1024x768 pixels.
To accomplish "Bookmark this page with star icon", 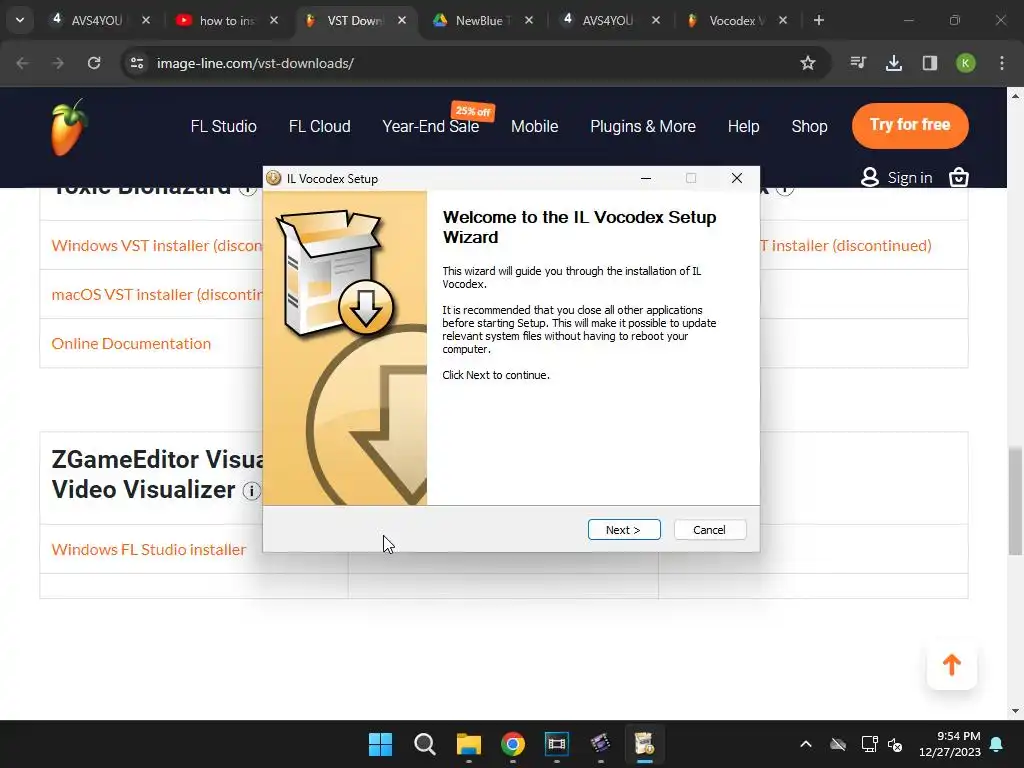I will (808, 63).
